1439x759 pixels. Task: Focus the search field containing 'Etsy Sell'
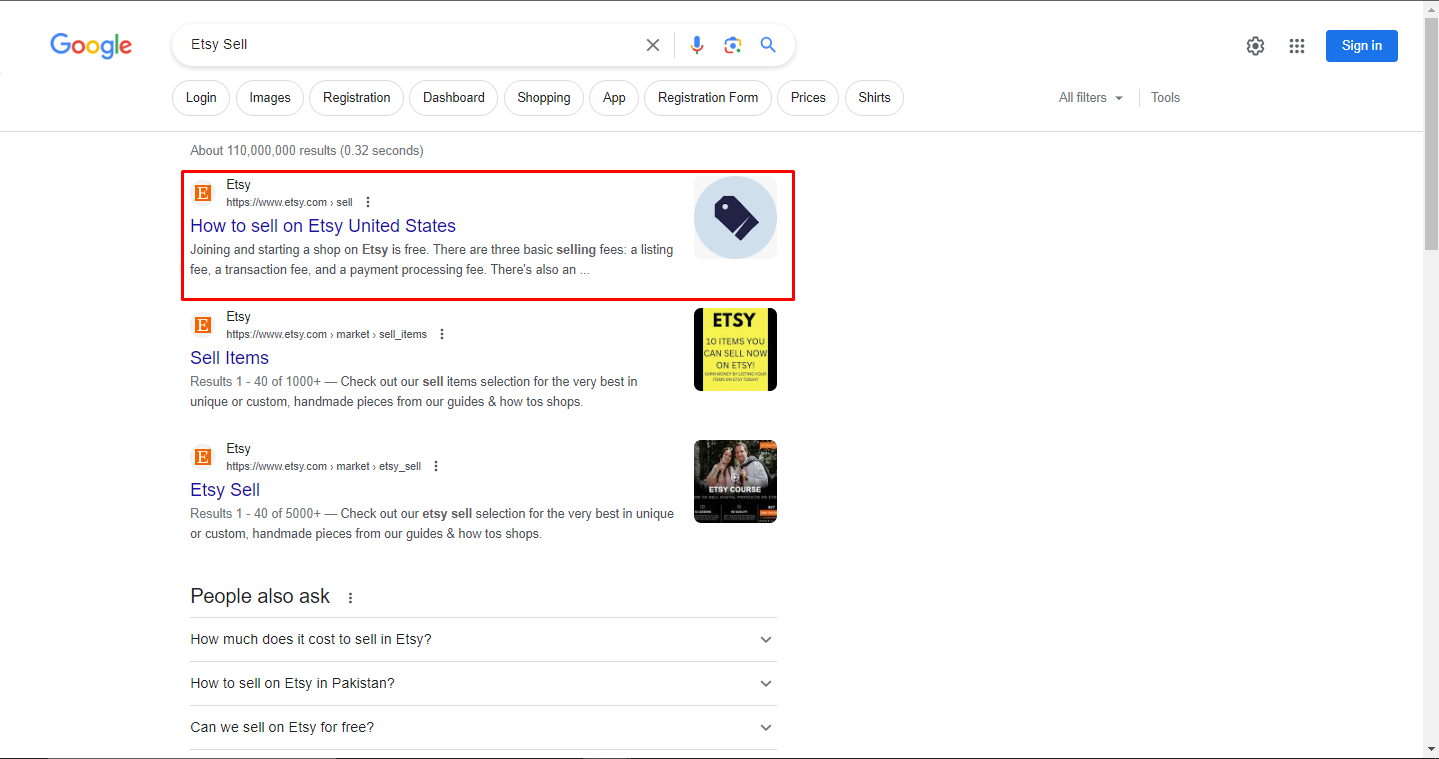(410, 45)
